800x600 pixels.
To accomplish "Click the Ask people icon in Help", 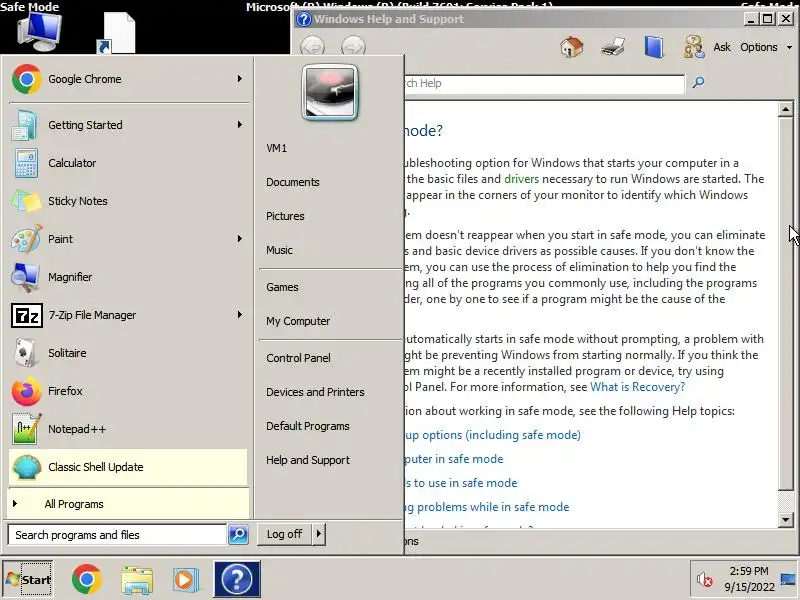I will (694, 47).
